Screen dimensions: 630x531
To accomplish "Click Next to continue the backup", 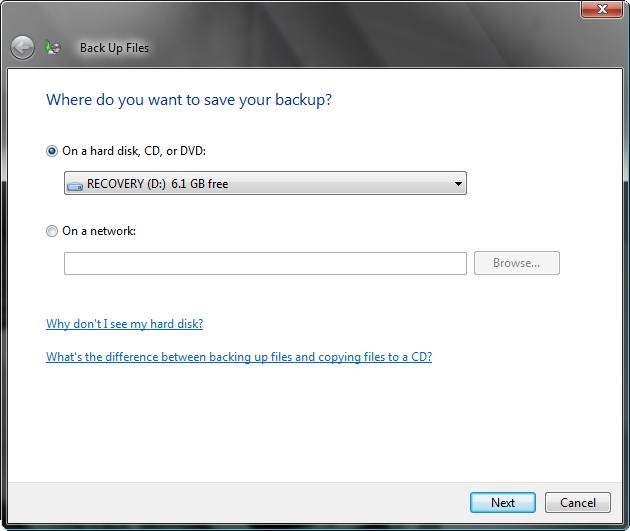I will (503, 502).
